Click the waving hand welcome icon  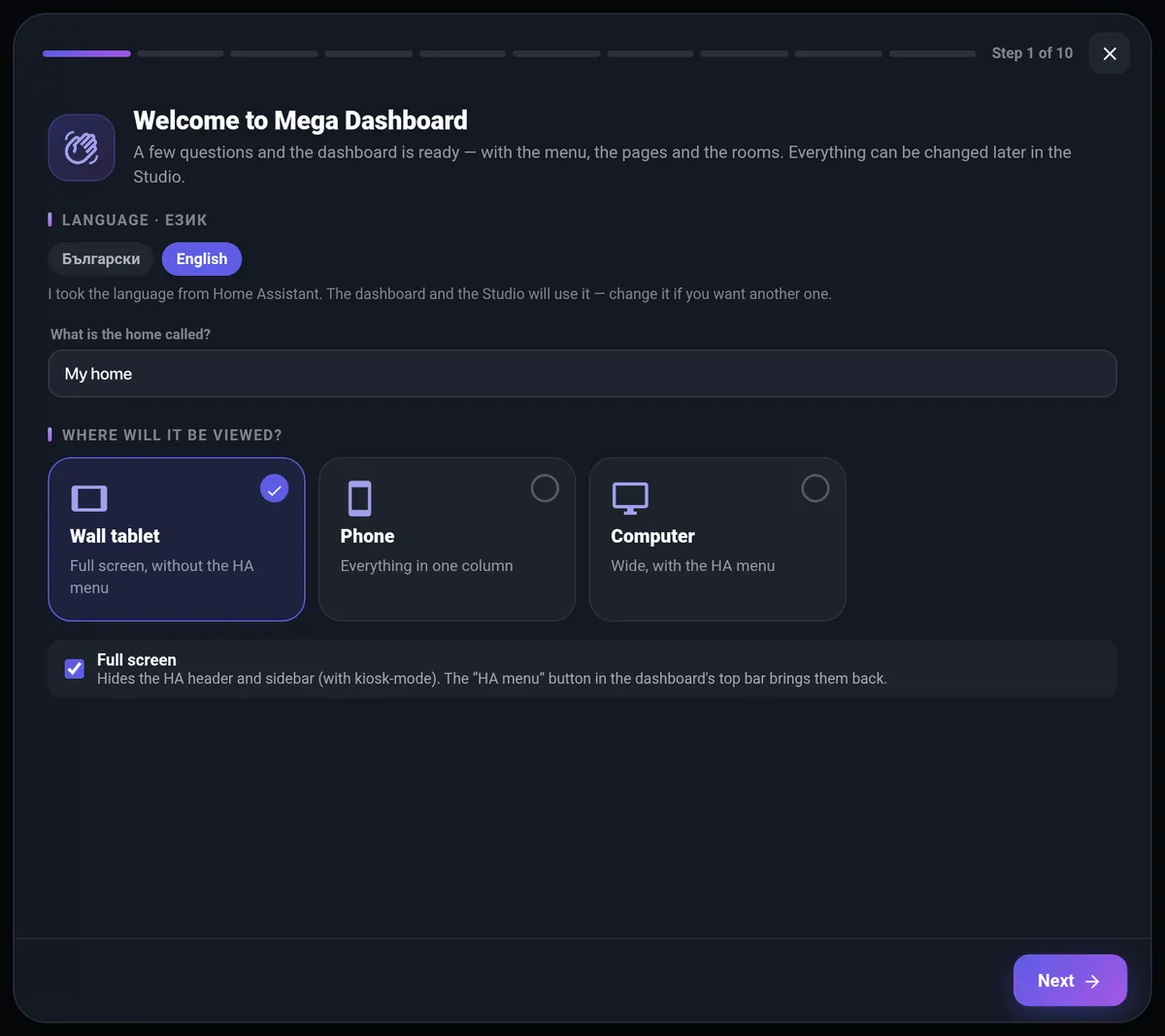coord(82,148)
